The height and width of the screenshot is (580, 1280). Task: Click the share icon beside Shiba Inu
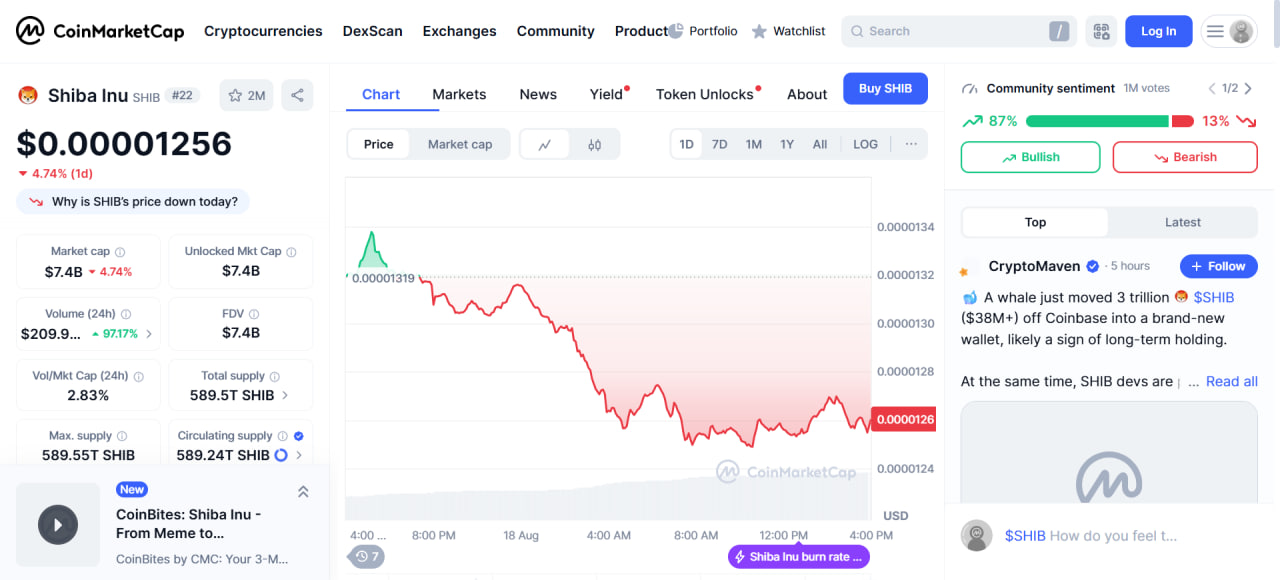pos(297,95)
